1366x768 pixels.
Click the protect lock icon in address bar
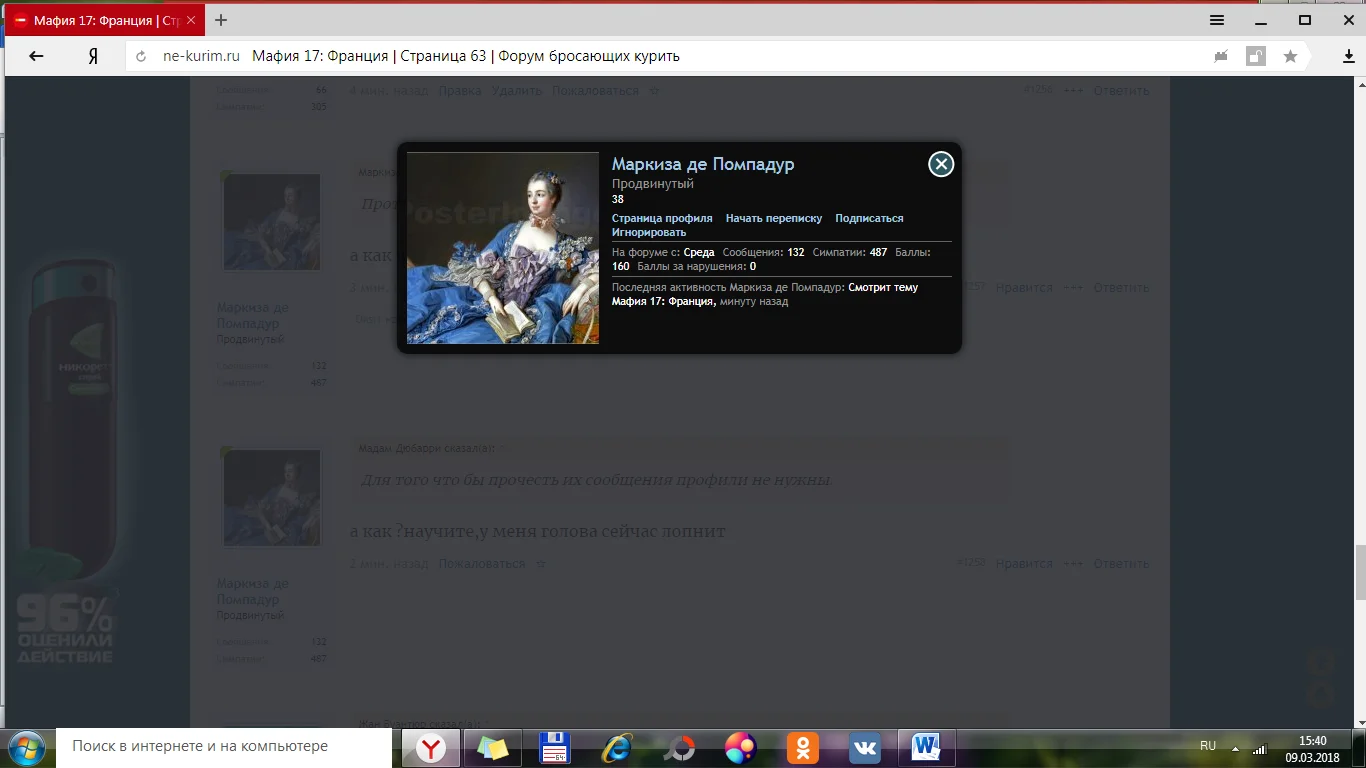coord(1255,56)
